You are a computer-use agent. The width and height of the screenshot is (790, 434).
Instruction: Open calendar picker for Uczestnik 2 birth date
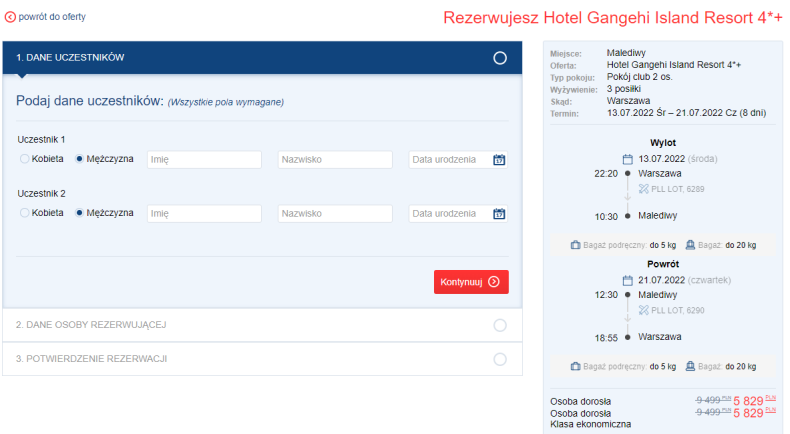point(500,213)
